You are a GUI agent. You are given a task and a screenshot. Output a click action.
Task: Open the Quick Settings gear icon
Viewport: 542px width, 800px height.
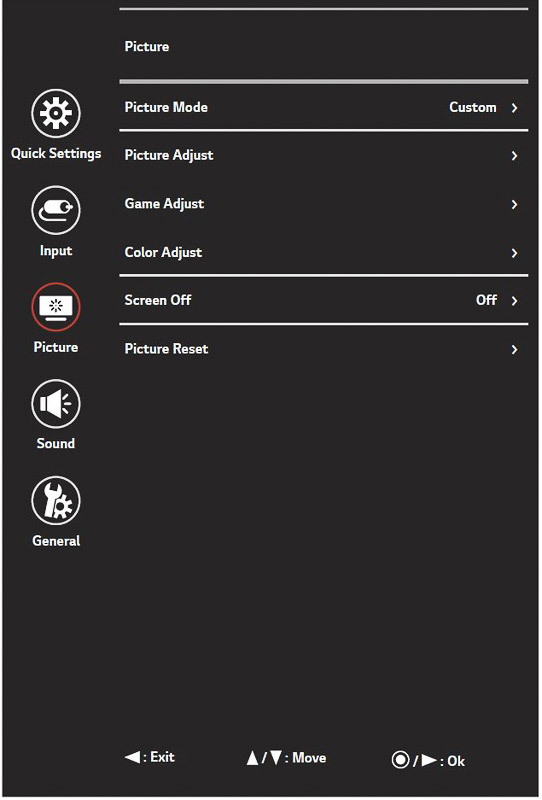pyautogui.click(x=56, y=113)
